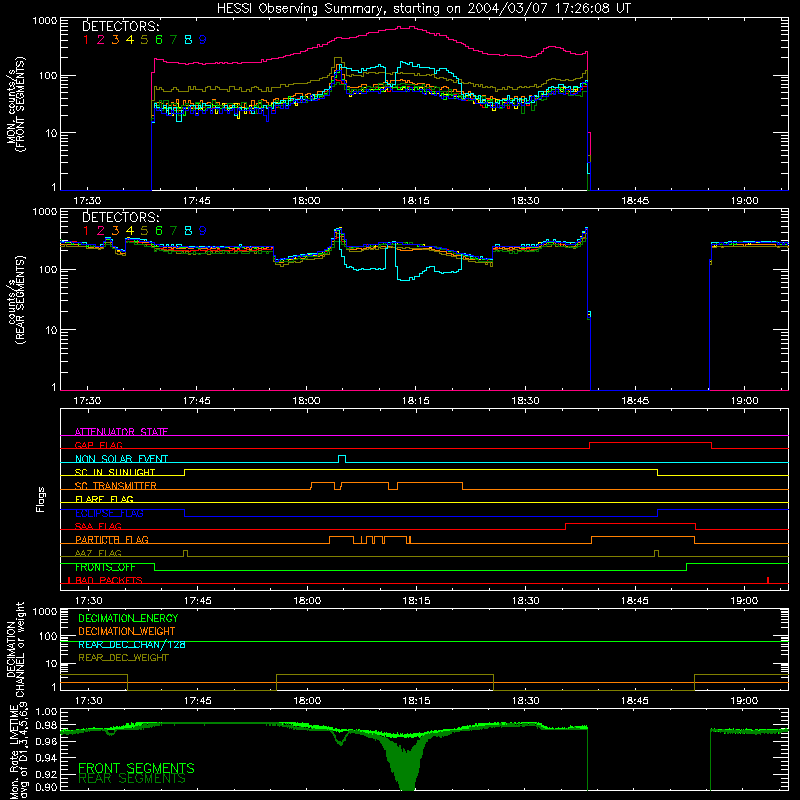
Task: Click detector 9 in front segments legend
Action: click(203, 40)
